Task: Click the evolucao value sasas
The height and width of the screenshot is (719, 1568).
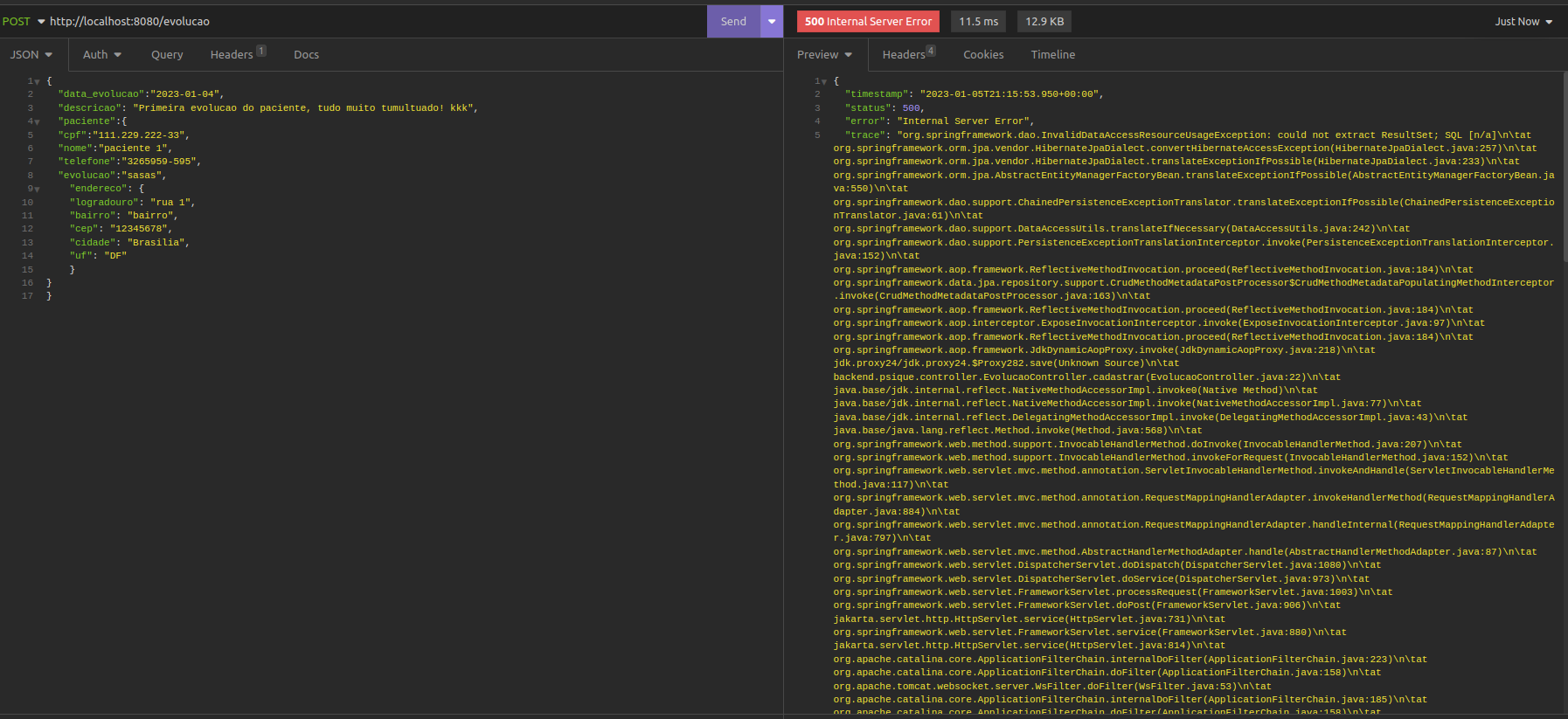Action: tap(141, 176)
